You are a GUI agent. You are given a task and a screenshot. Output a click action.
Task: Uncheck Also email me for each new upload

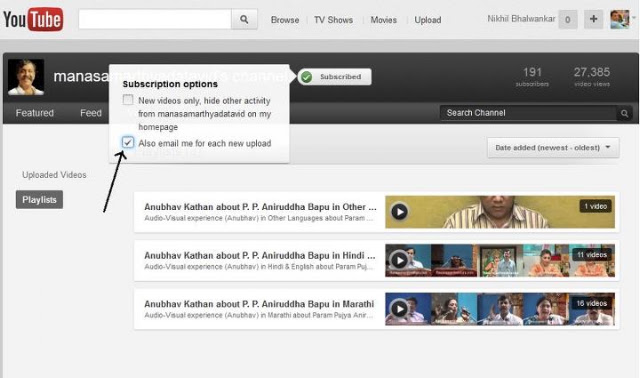pos(128,142)
